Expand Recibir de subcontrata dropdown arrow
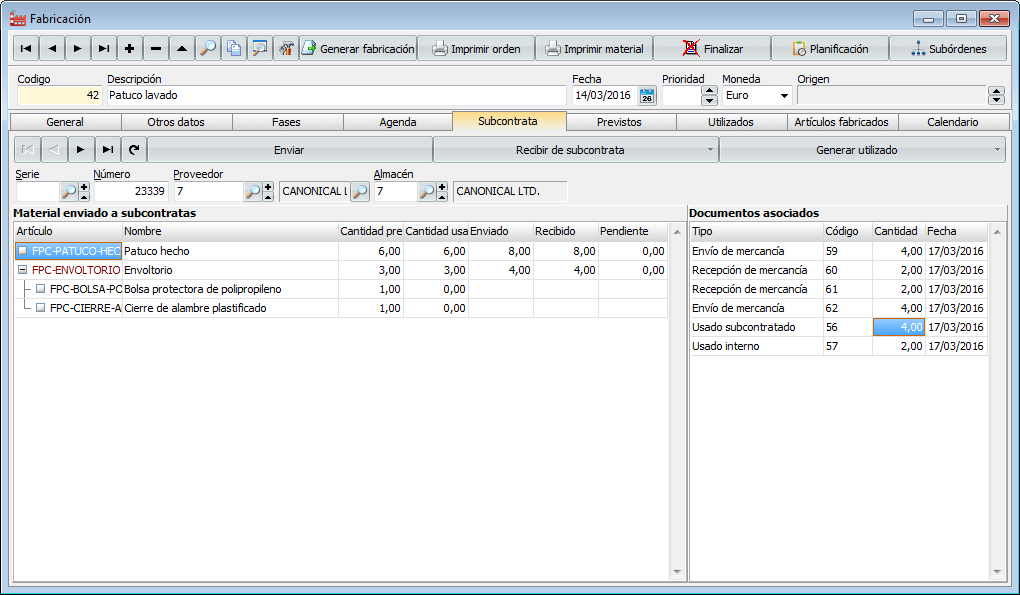This screenshot has width=1020, height=595. 710,150
